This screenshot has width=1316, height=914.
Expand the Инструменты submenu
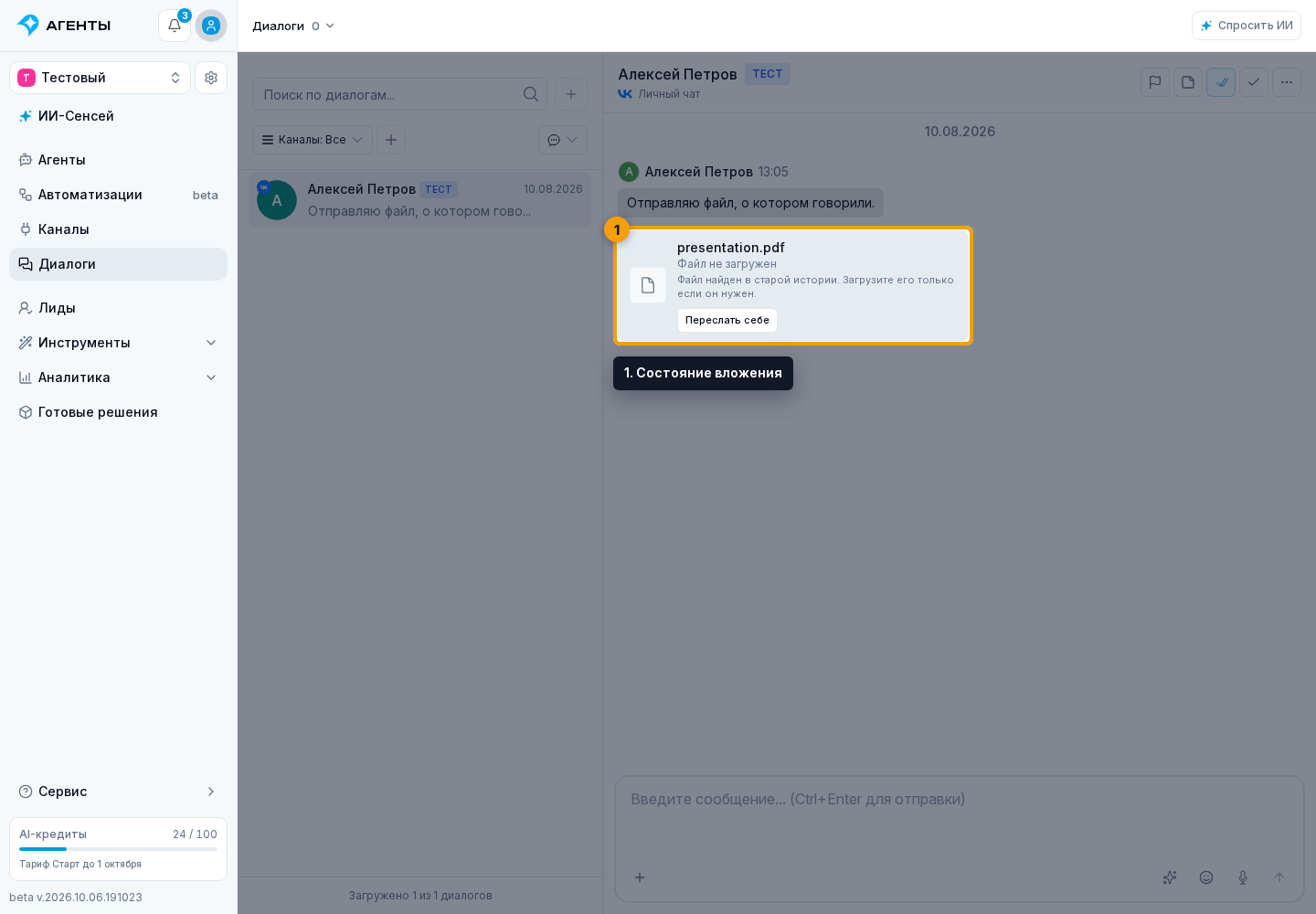(x=118, y=343)
